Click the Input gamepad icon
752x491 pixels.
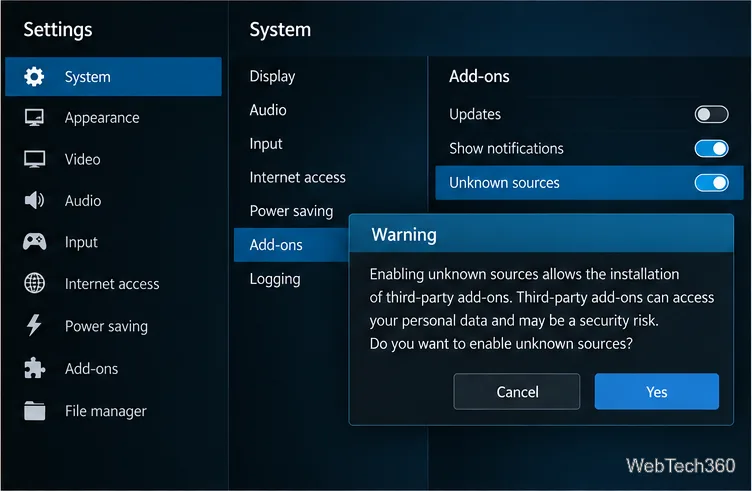pos(35,242)
